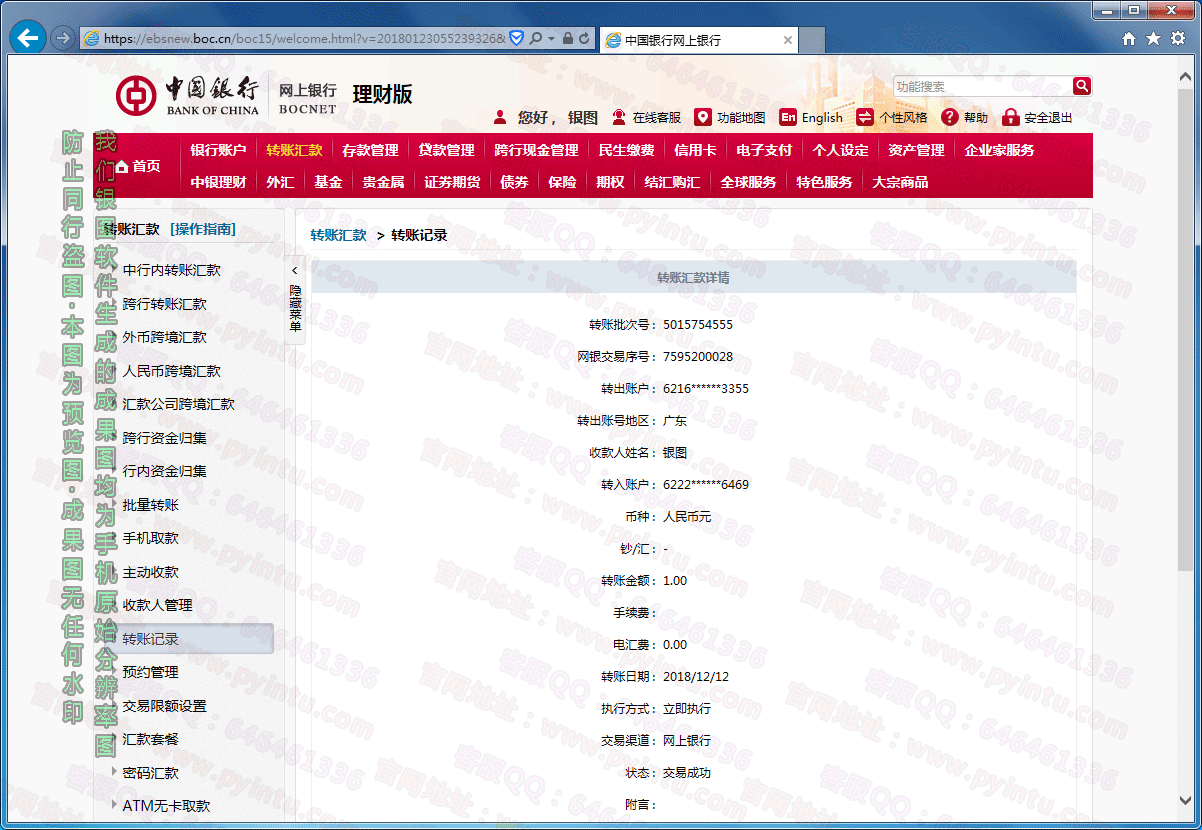This screenshot has height=830, width=1202.
Task: Click the search magnifier in address bar
Action: coord(536,38)
